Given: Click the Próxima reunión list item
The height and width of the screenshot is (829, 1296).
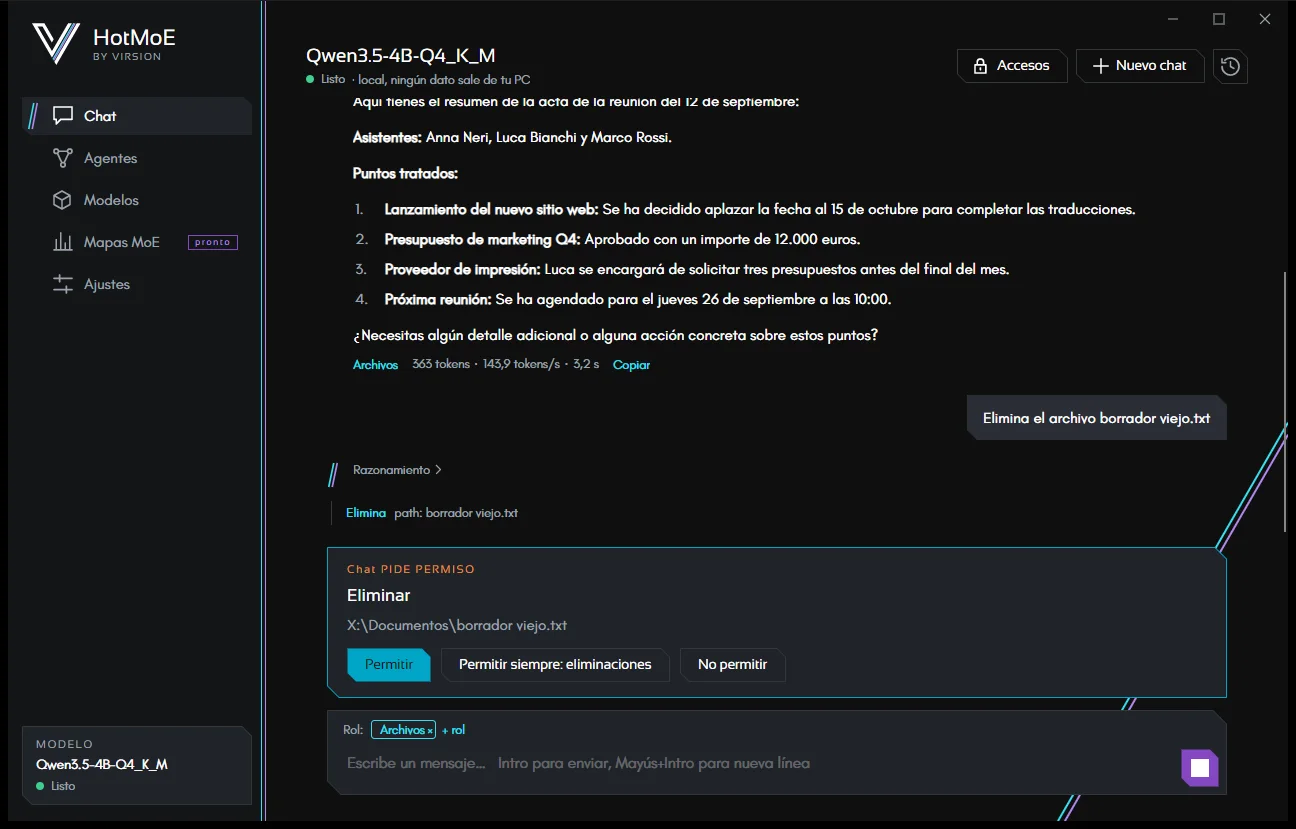Looking at the screenshot, I should coord(622,300).
